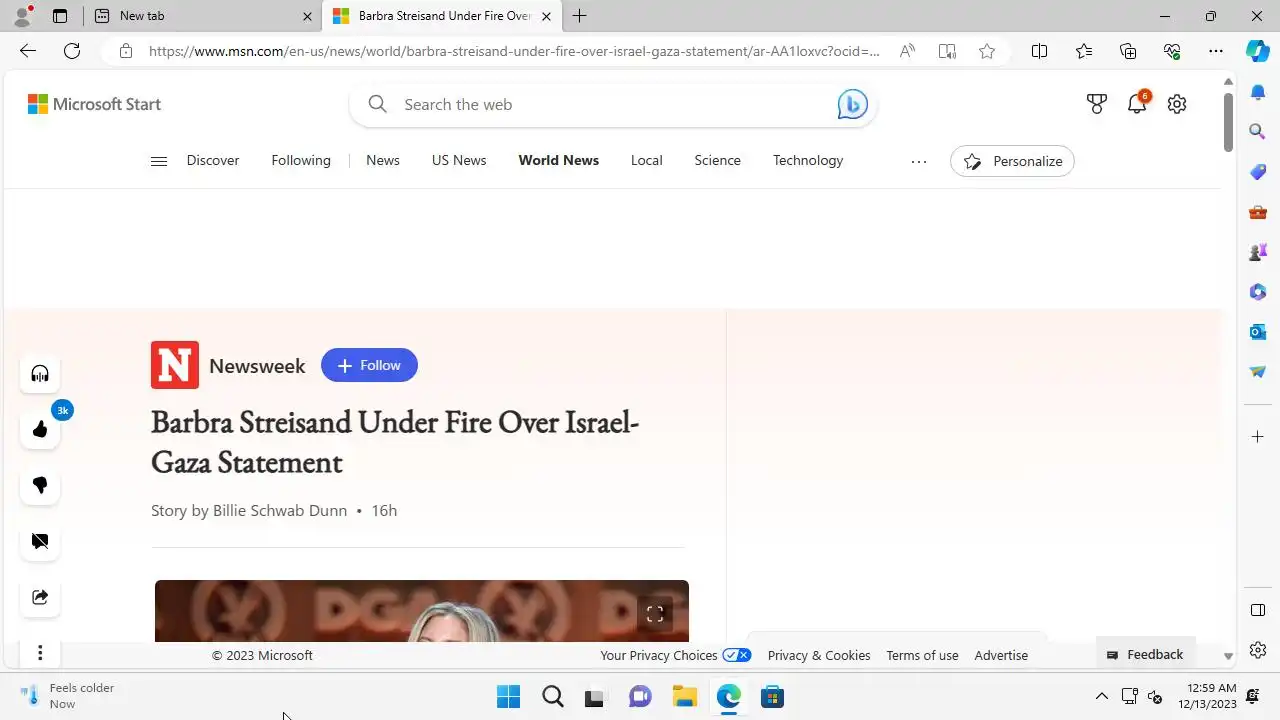This screenshot has width=1280, height=720.
Task: Click the browser address bar URL
Action: coord(514,51)
